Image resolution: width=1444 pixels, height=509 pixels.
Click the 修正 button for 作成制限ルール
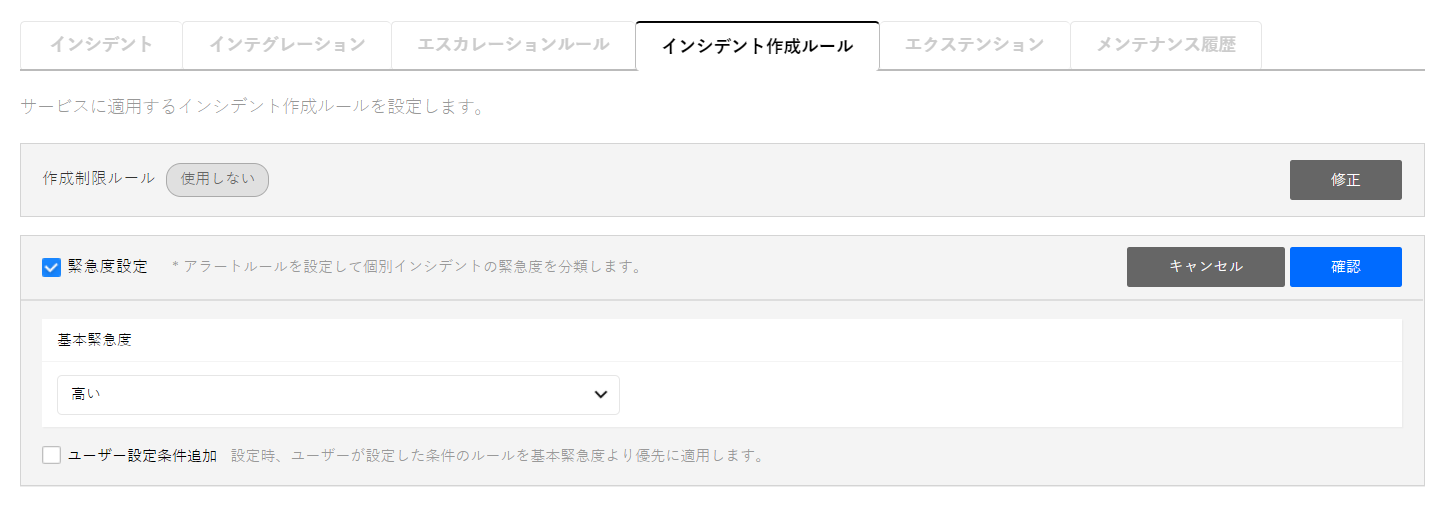point(1345,180)
